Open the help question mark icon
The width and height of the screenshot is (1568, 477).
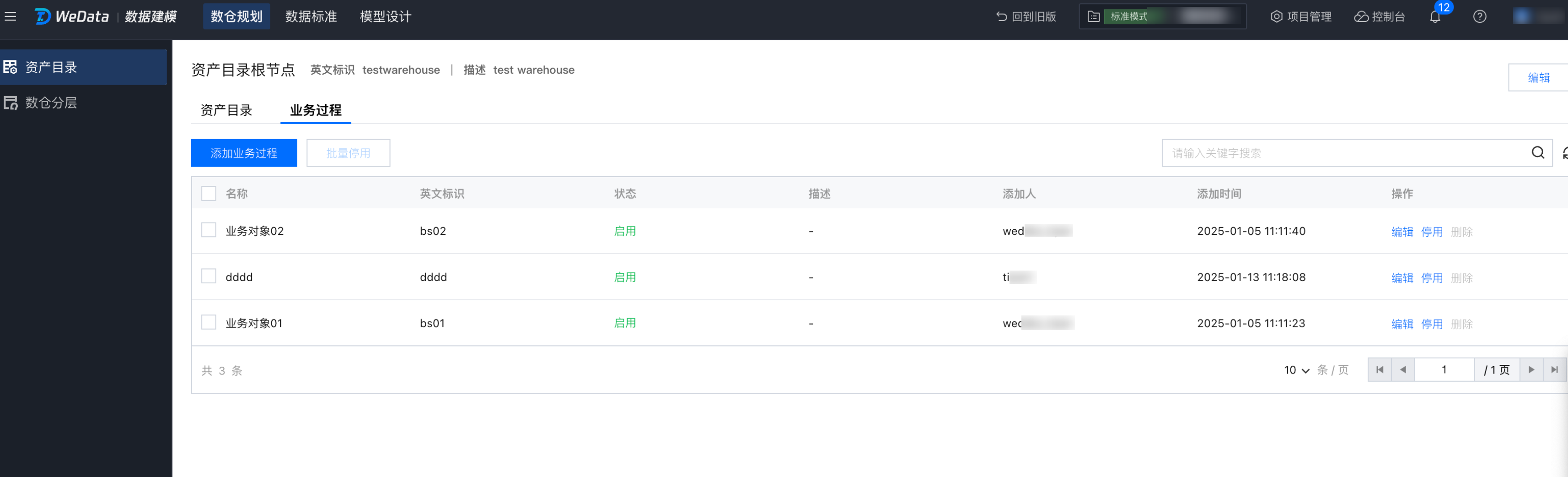coord(1480,16)
